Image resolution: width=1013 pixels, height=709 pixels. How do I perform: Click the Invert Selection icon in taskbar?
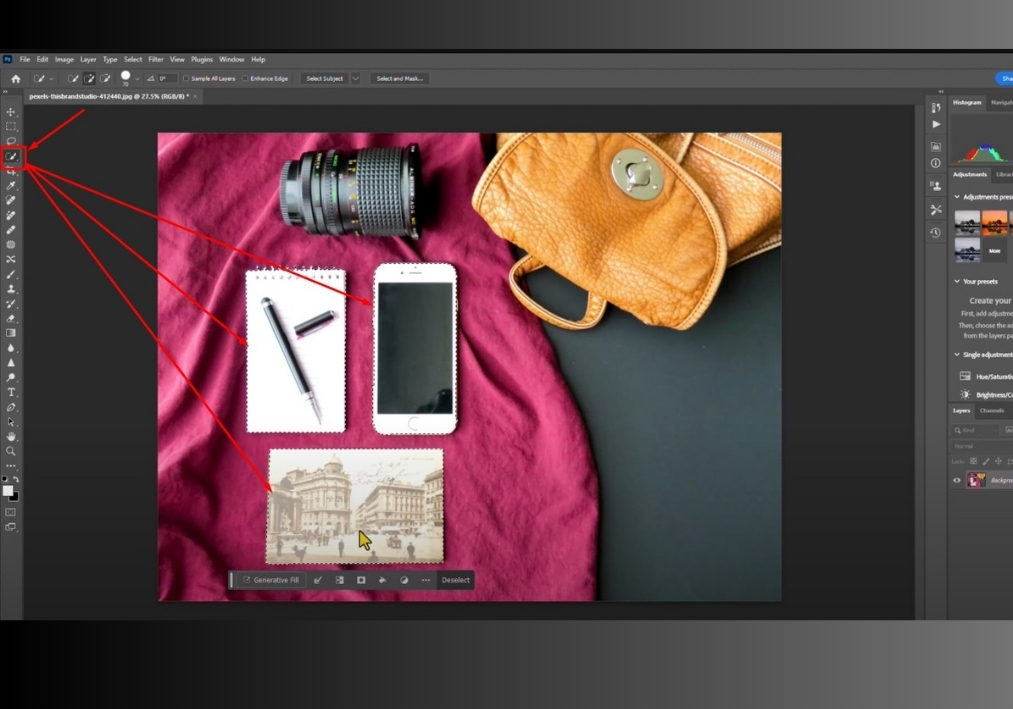(x=340, y=580)
